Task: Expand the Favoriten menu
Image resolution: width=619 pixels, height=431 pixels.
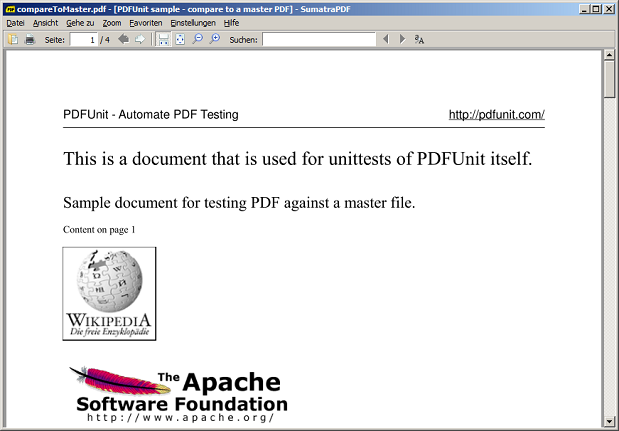Action: click(x=146, y=22)
